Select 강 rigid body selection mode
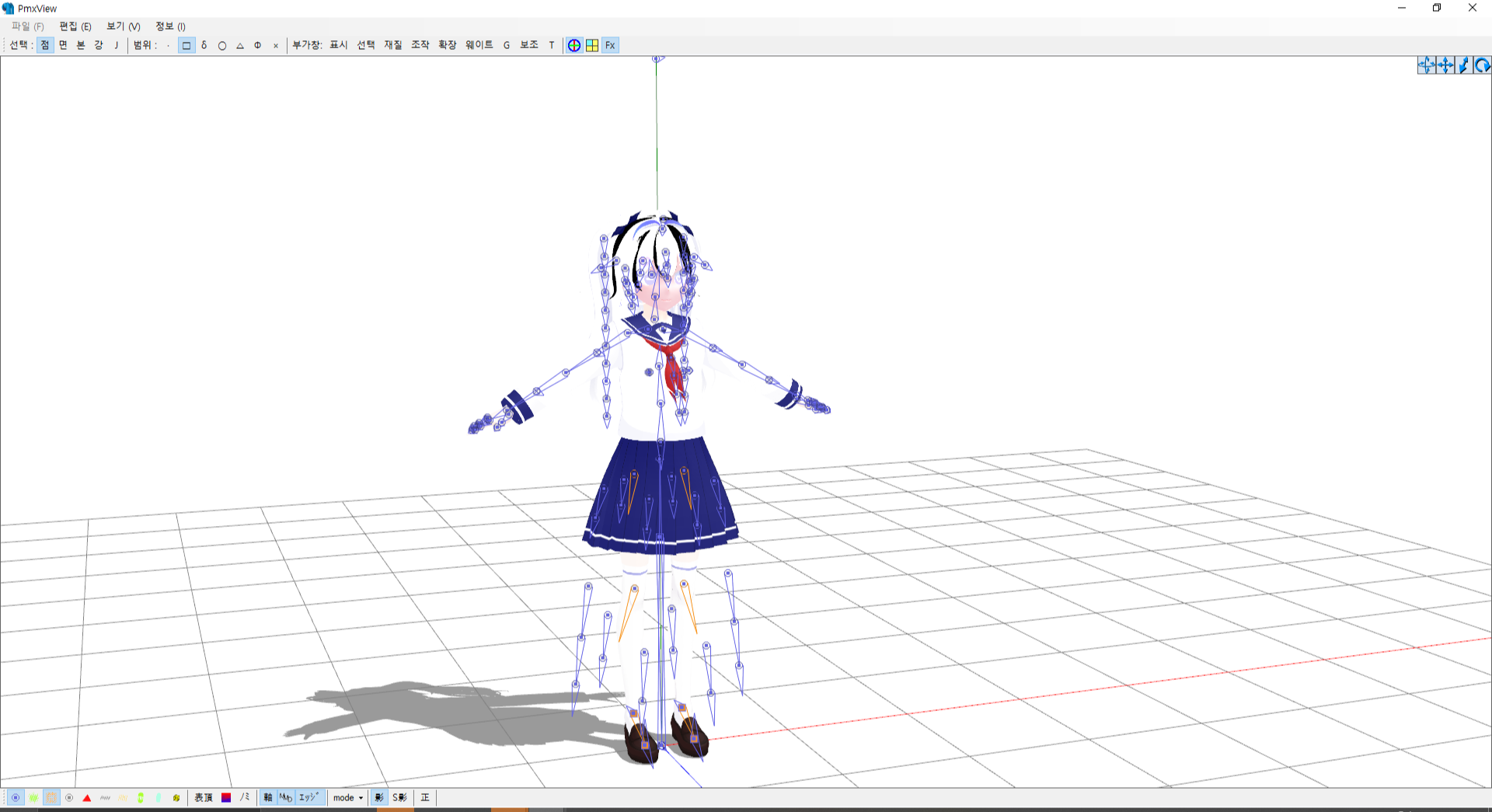This screenshot has width=1492, height=812. point(99,45)
